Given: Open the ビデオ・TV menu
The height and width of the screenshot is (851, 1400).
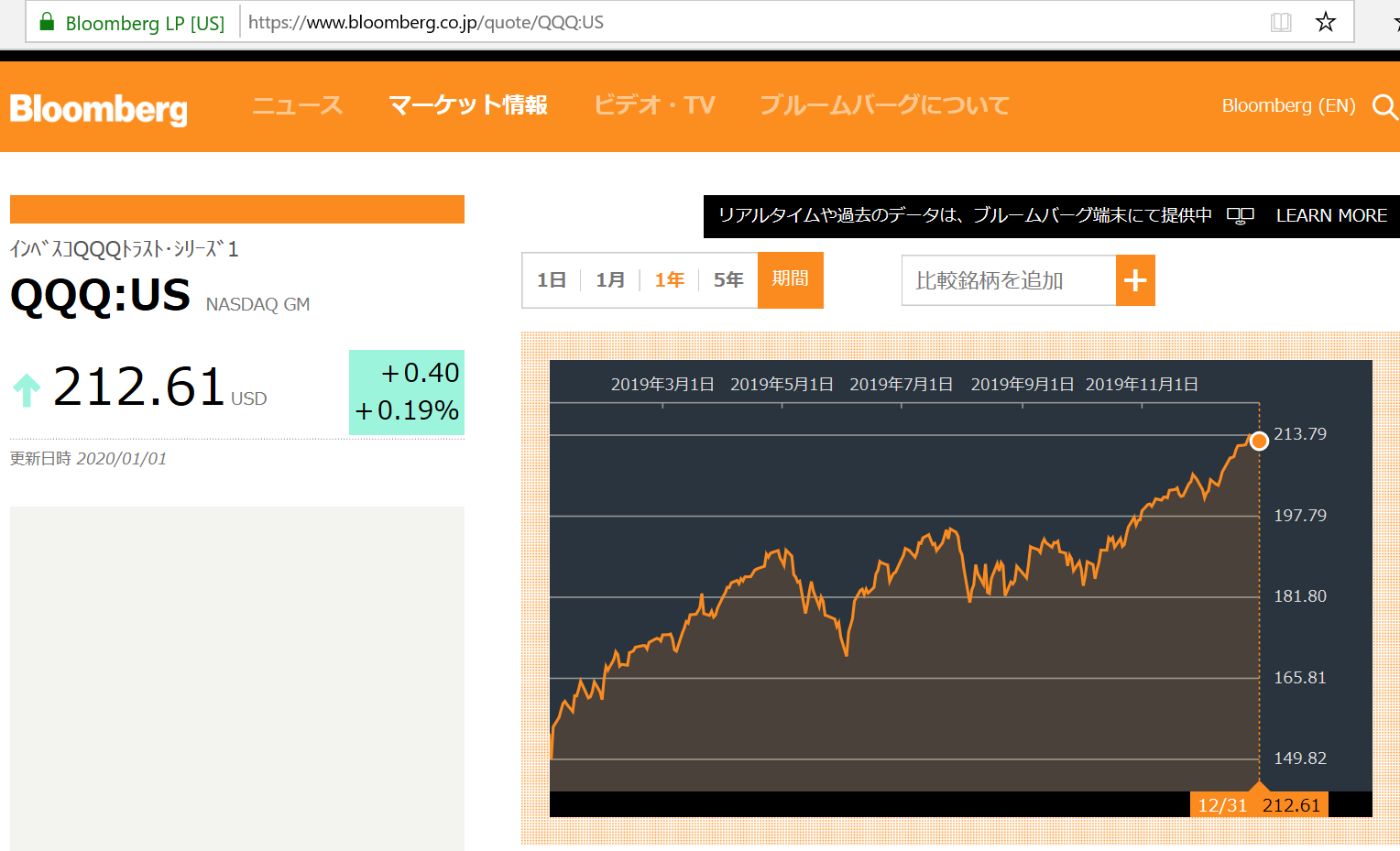Looking at the screenshot, I should click(654, 105).
